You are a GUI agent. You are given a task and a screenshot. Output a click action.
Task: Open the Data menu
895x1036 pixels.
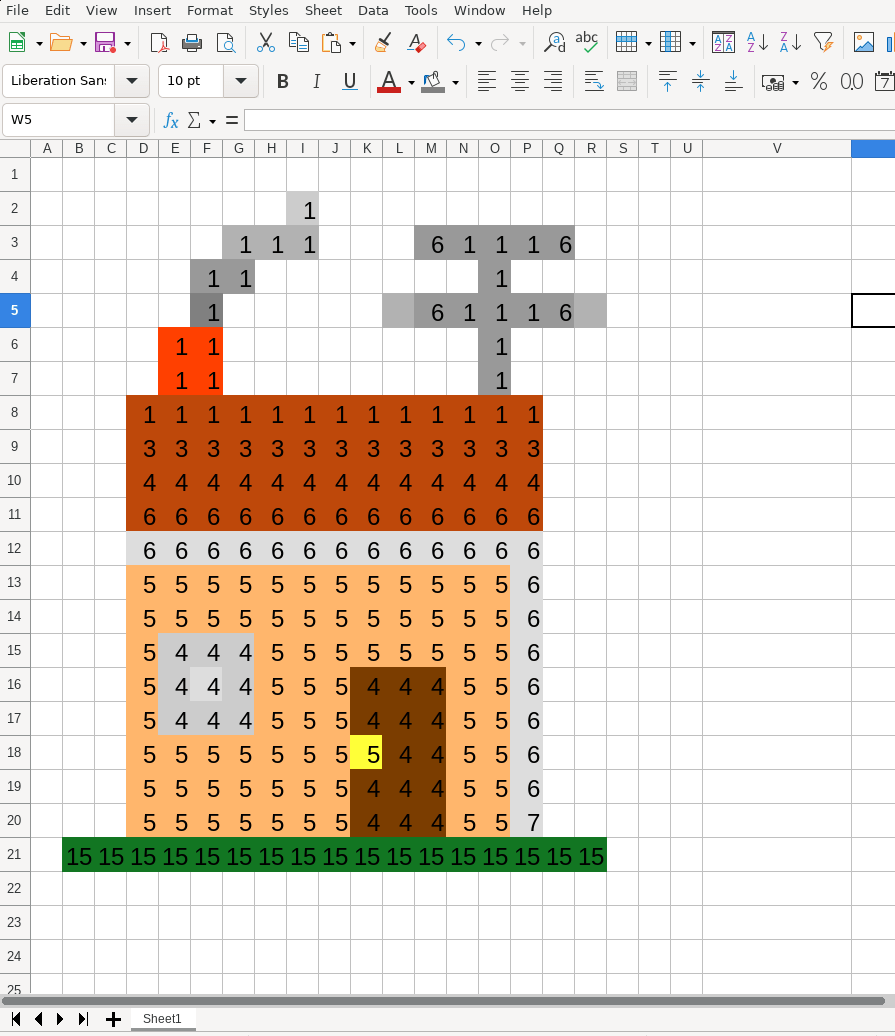373,11
